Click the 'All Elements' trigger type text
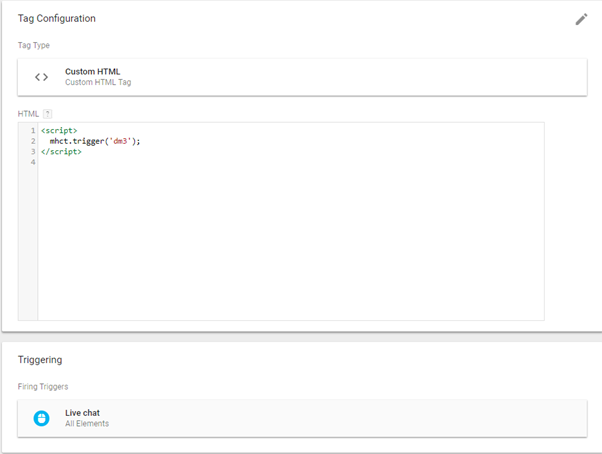 [87, 424]
